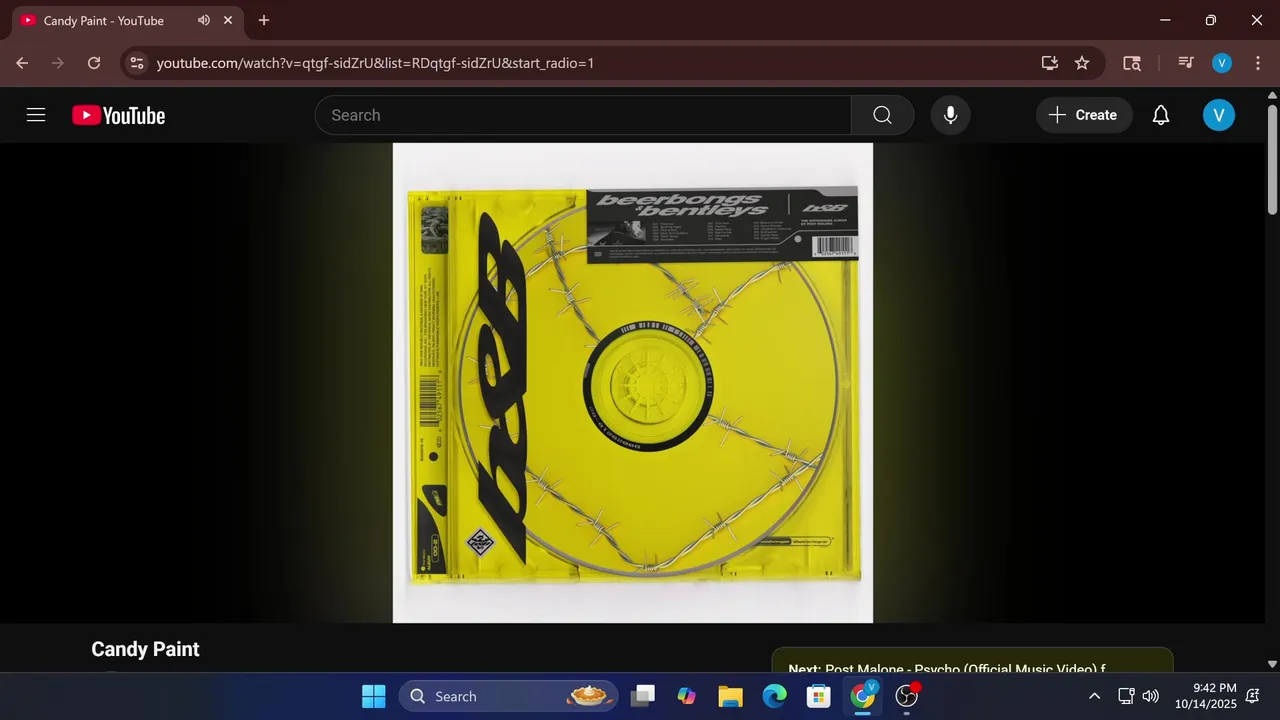Click the Windows taskbar Search box
The height and width of the screenshot is (720, 1280).
coord(510,696)
